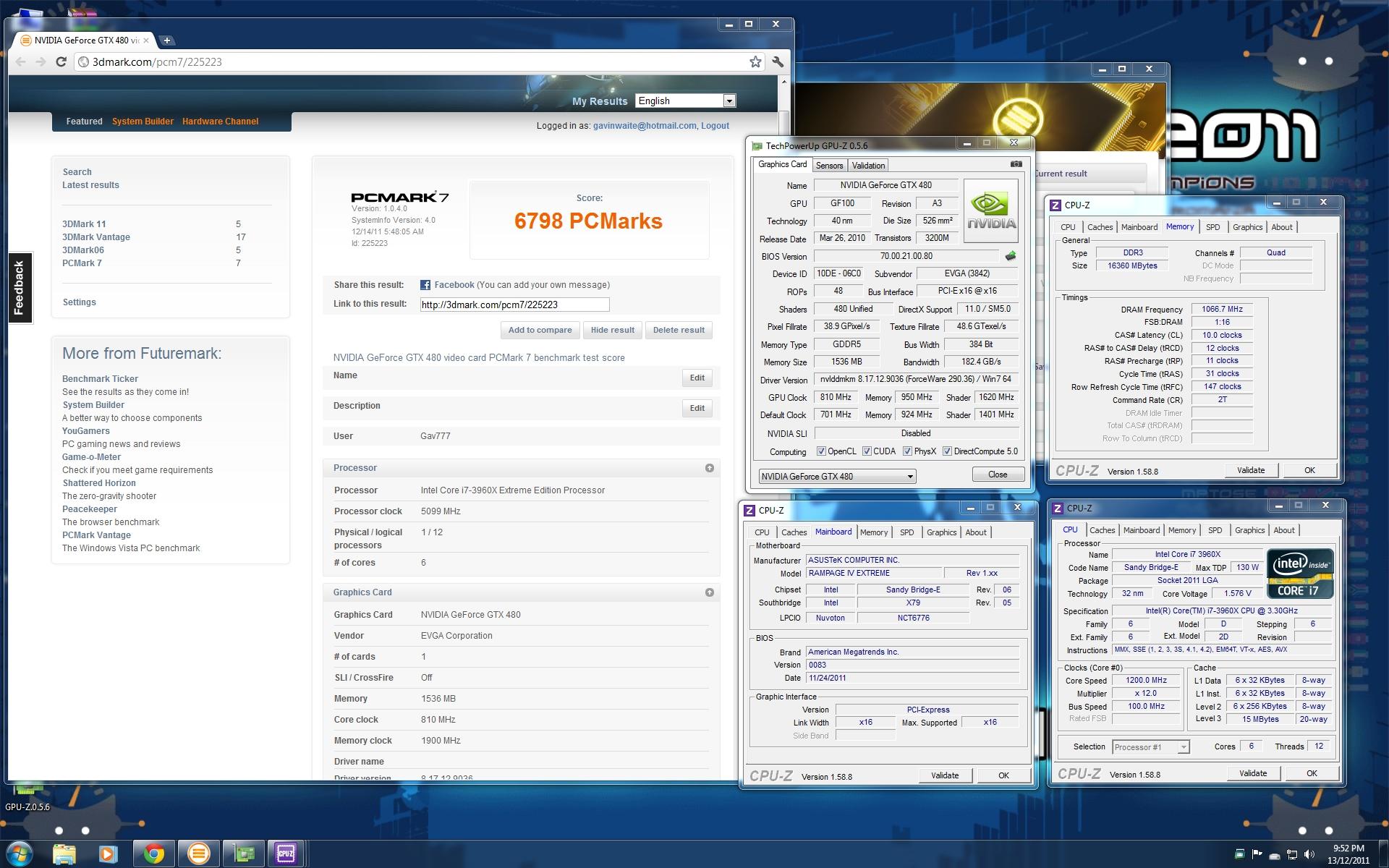Open the Peacekeeper link

pyautogui.click(x=90, y=509)
